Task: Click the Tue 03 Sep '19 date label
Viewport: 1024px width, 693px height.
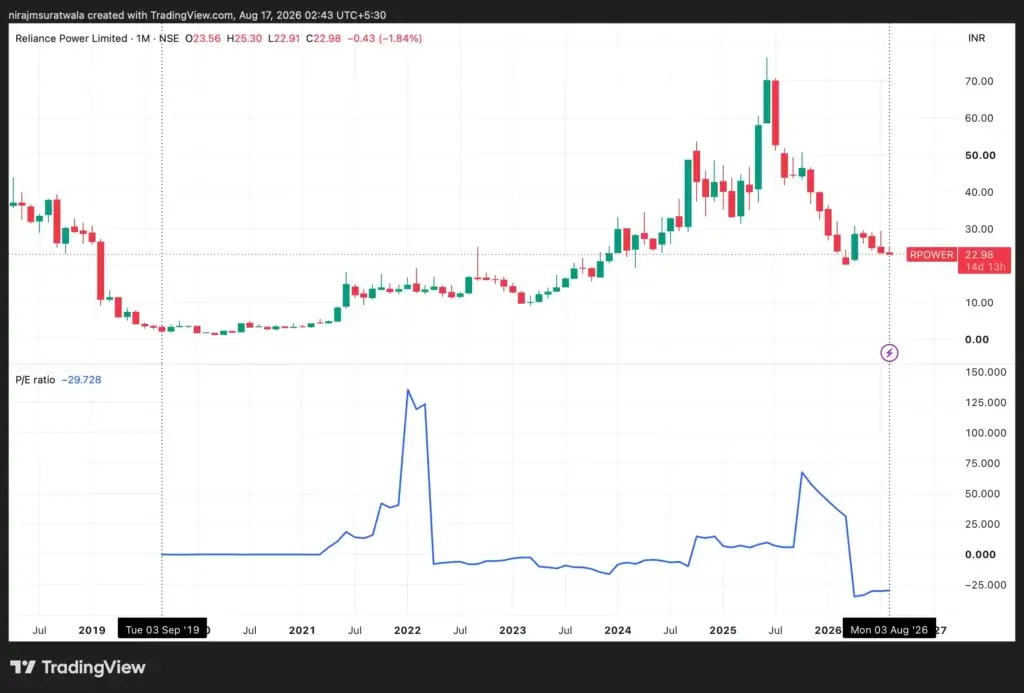Action: pos(162,630)
